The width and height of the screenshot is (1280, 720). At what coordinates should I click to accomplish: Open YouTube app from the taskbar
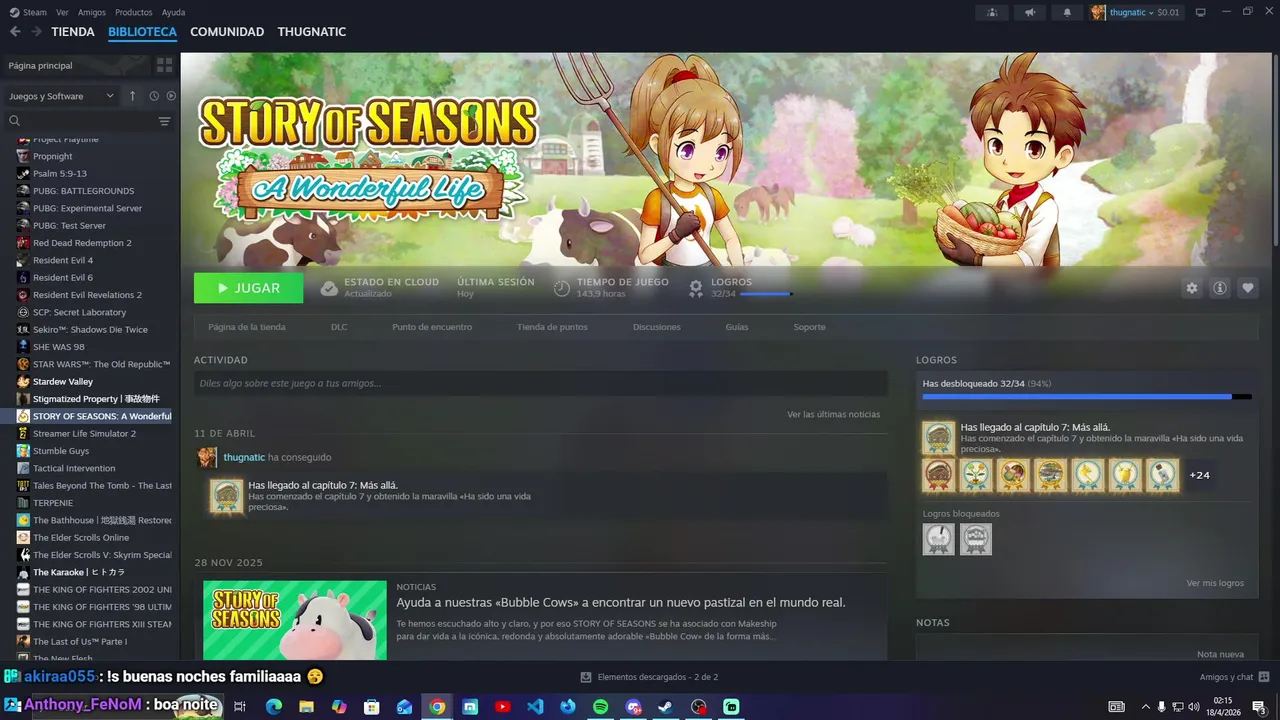(x=502, y=706)
